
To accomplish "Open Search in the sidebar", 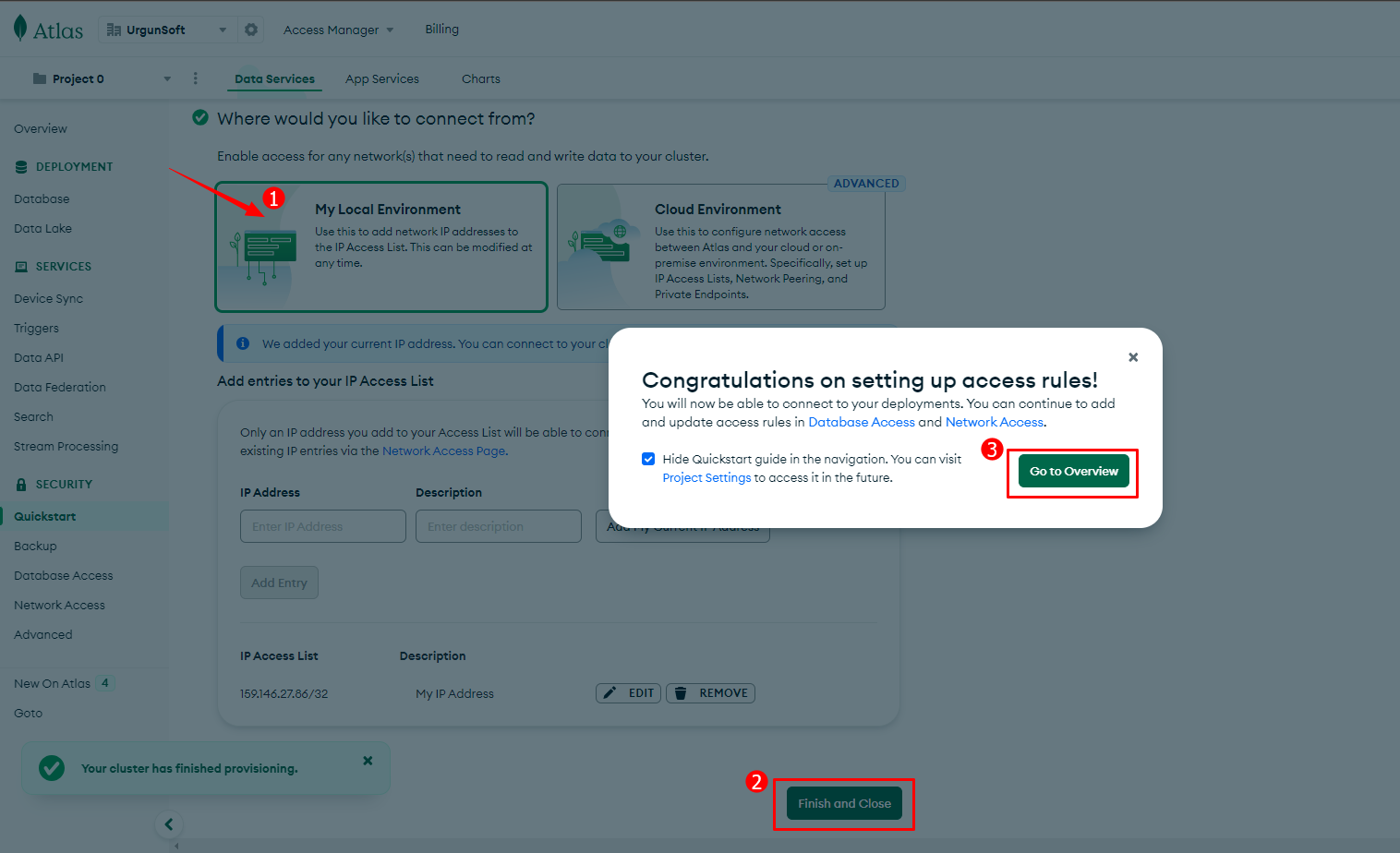I will pos(33,417).
